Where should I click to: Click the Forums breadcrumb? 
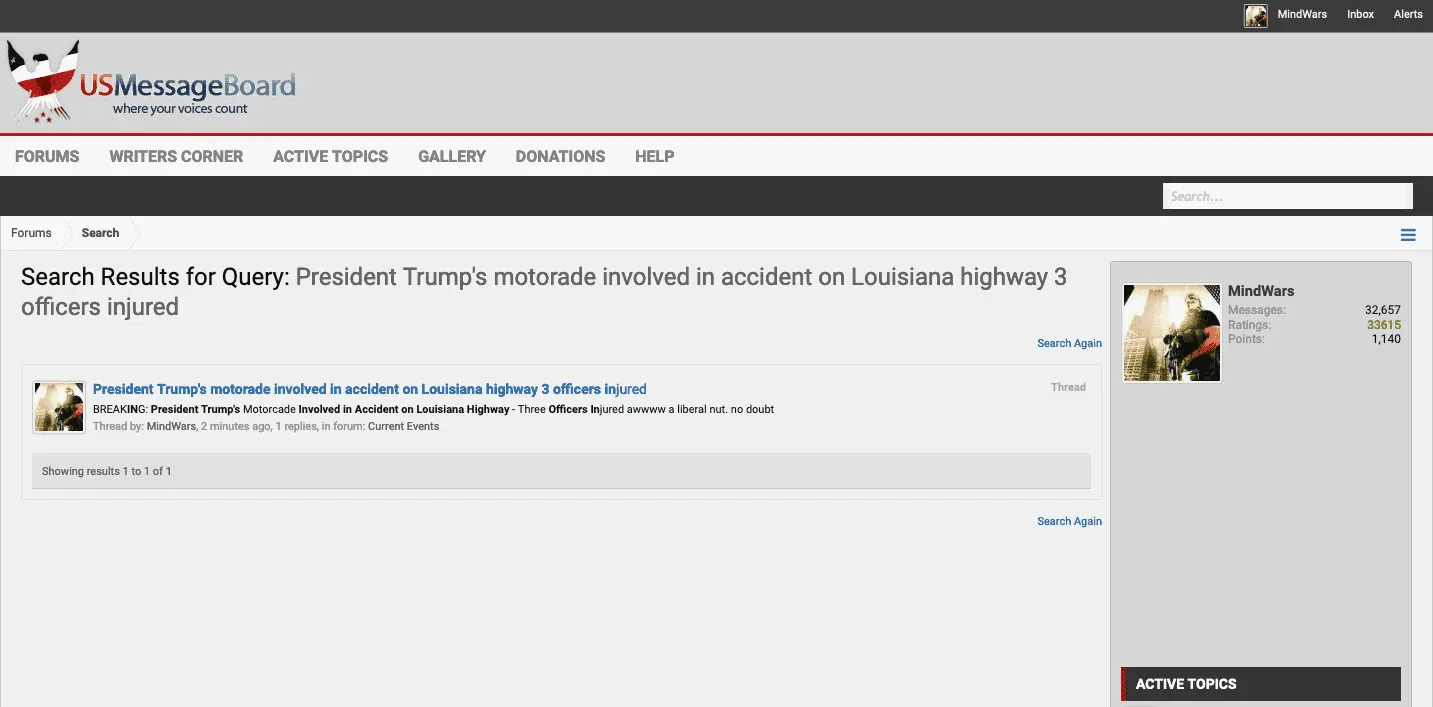pyautogui.click(x=31, y=233)
